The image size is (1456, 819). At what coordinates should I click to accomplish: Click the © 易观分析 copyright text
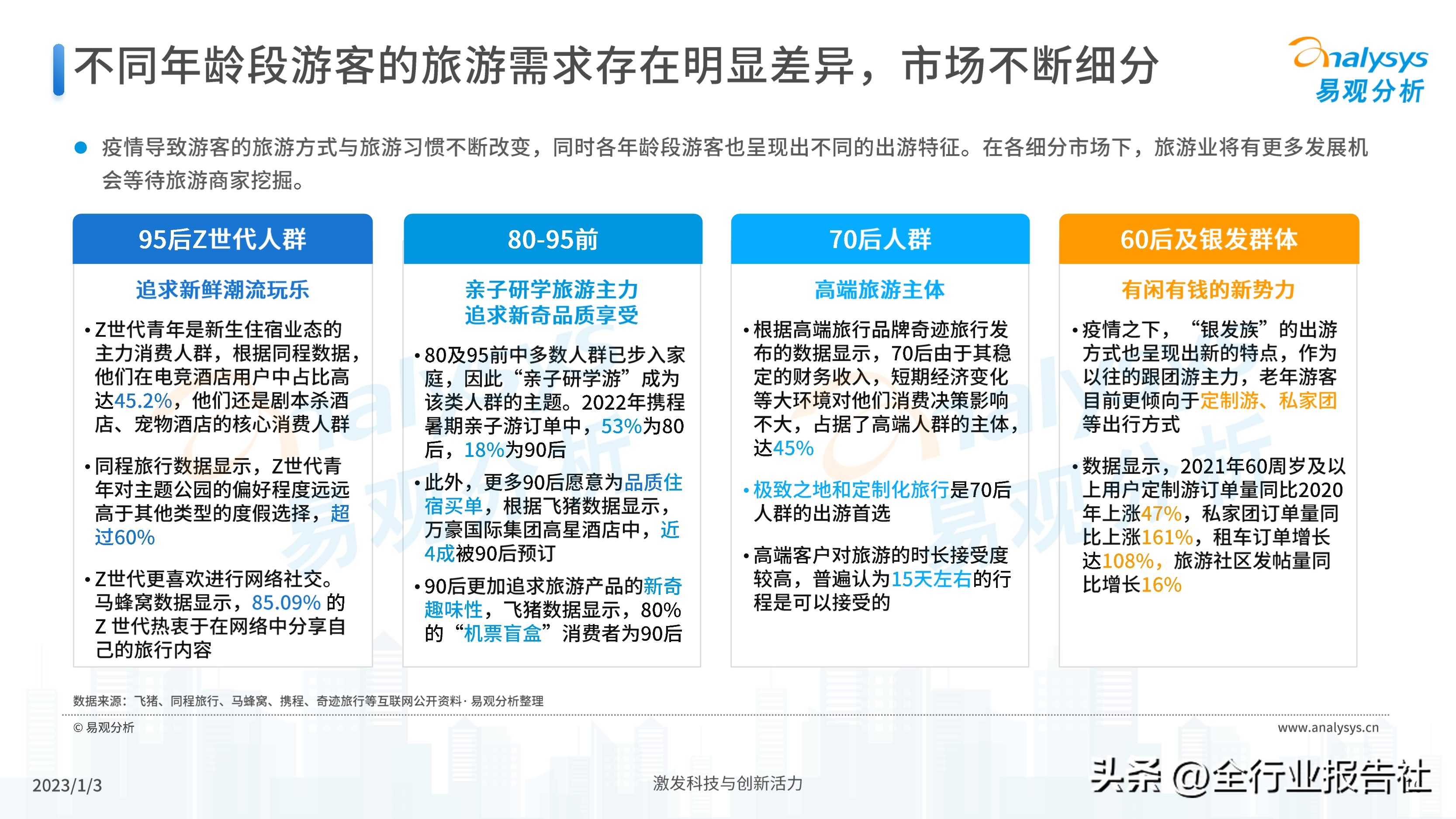coord(104,727)
